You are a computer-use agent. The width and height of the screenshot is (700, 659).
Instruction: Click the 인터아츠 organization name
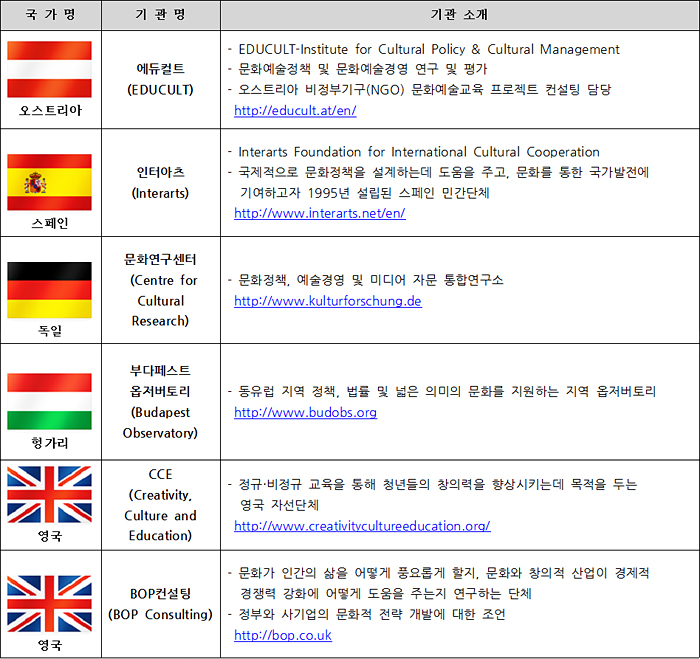tap(161, 172)
